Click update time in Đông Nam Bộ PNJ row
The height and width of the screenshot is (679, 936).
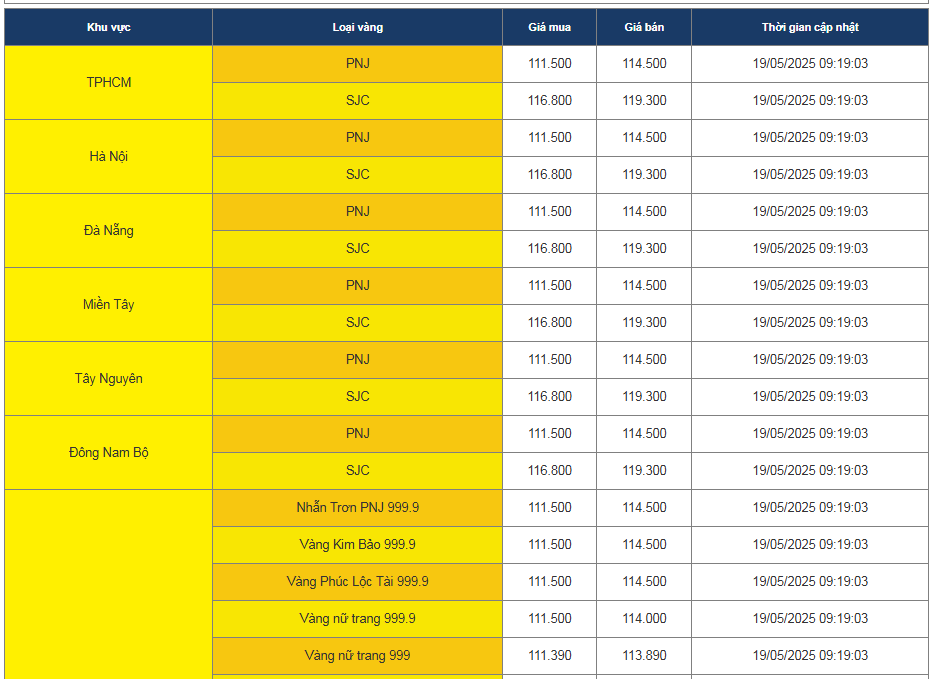[x=810, y=434]
